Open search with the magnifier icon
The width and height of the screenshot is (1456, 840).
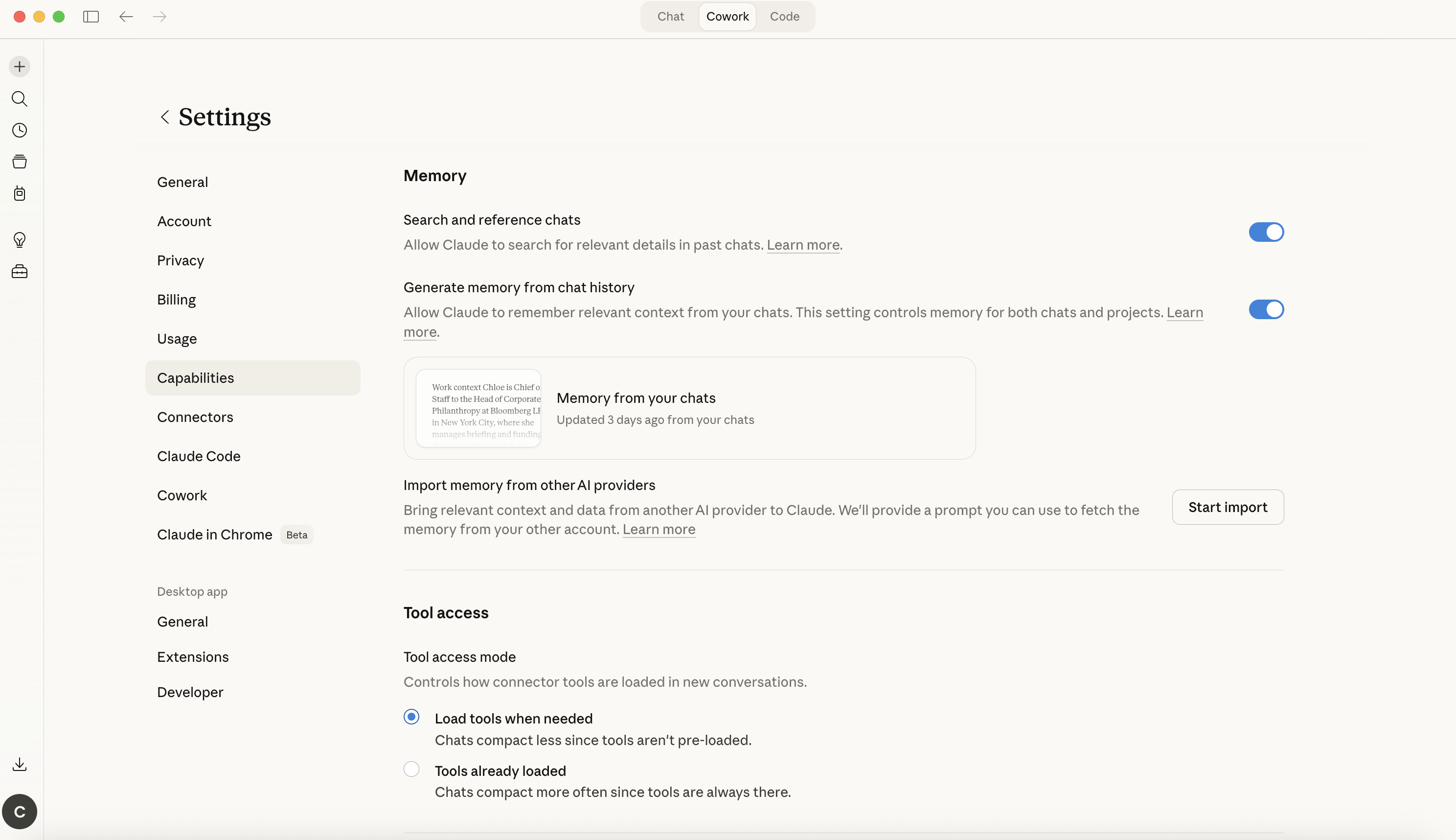point(20,99)
